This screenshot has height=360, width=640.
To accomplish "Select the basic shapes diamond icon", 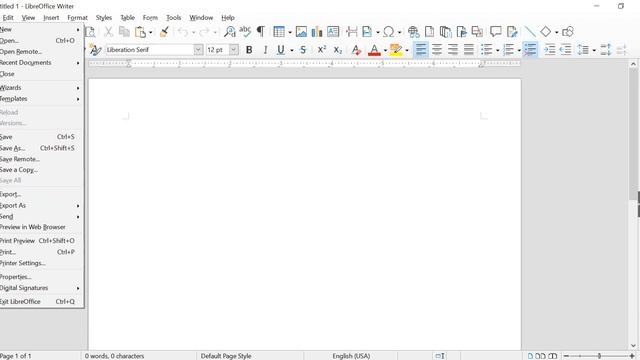I will pyautogui.click(x=546, y=32).
